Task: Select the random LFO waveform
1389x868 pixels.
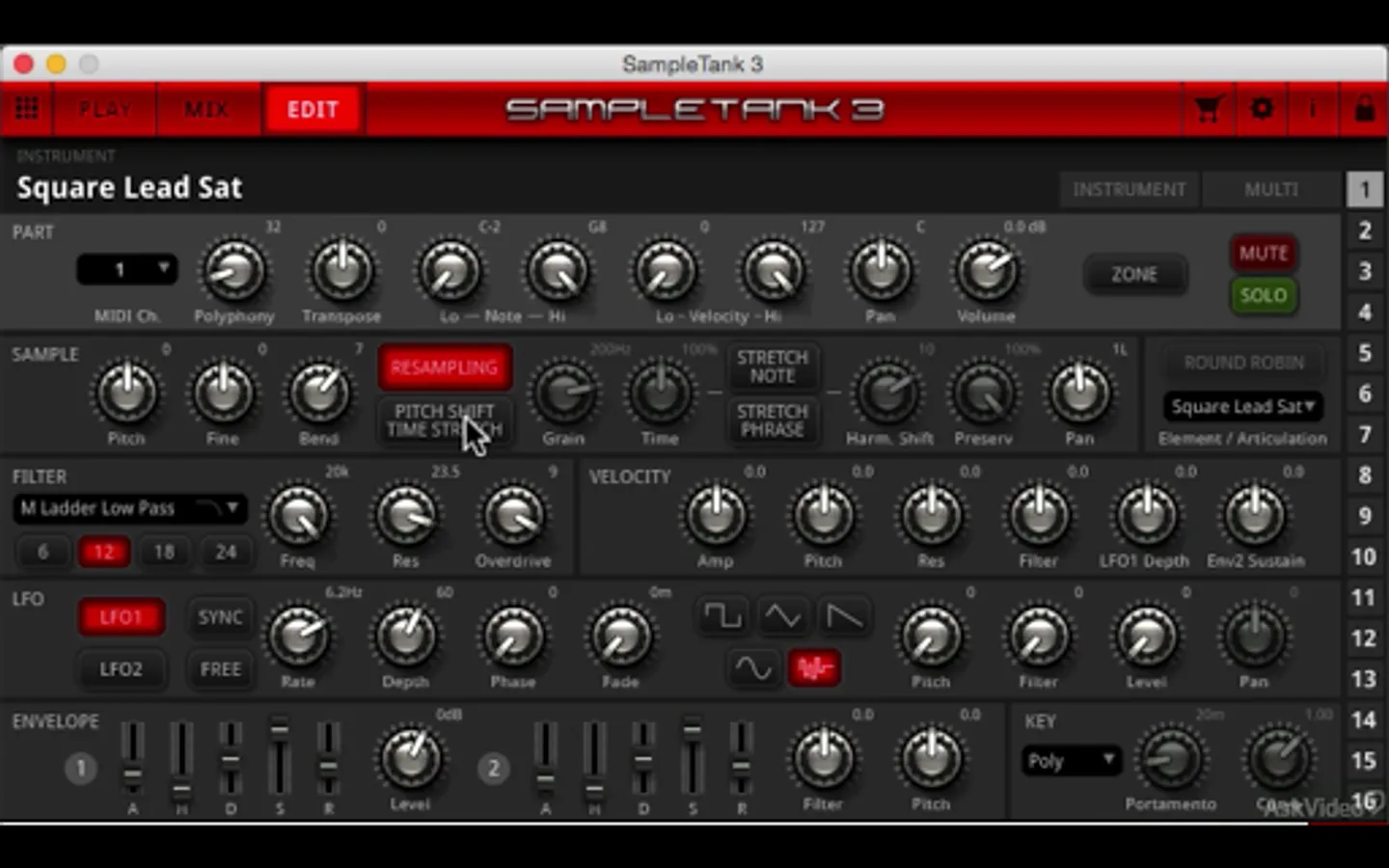Action: [815, 666]
